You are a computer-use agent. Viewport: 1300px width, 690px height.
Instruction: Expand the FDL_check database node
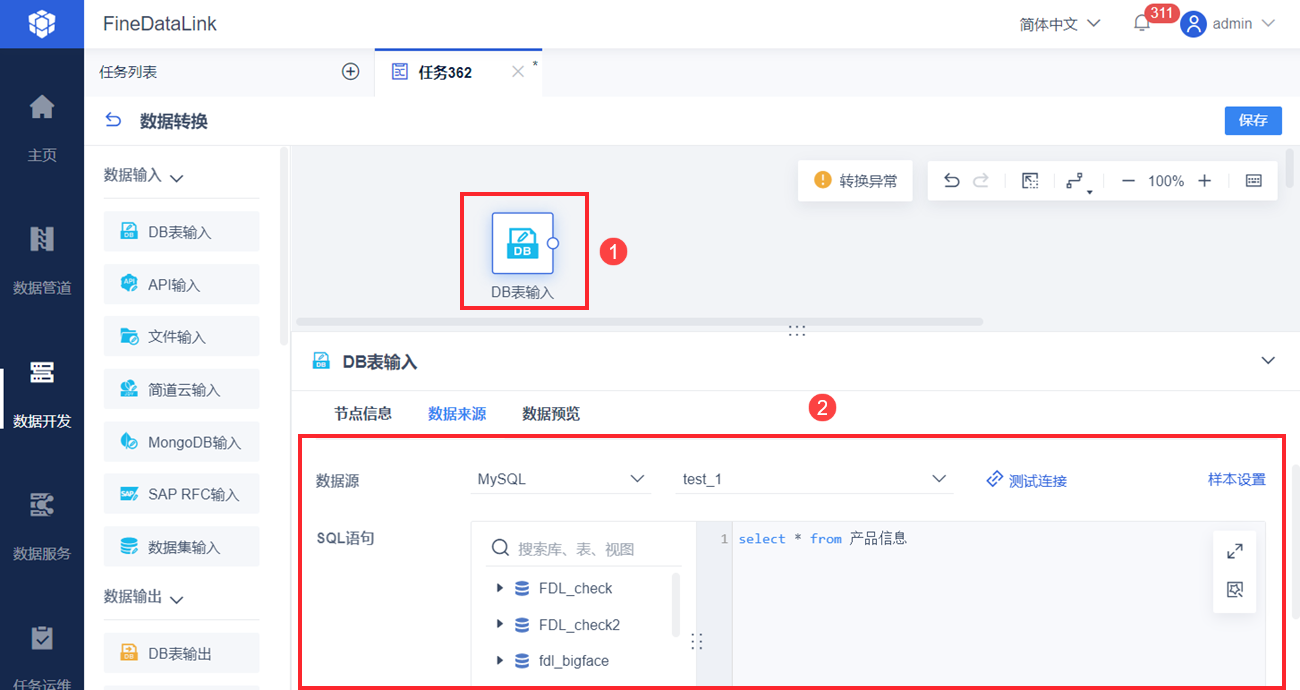(499, 588)
